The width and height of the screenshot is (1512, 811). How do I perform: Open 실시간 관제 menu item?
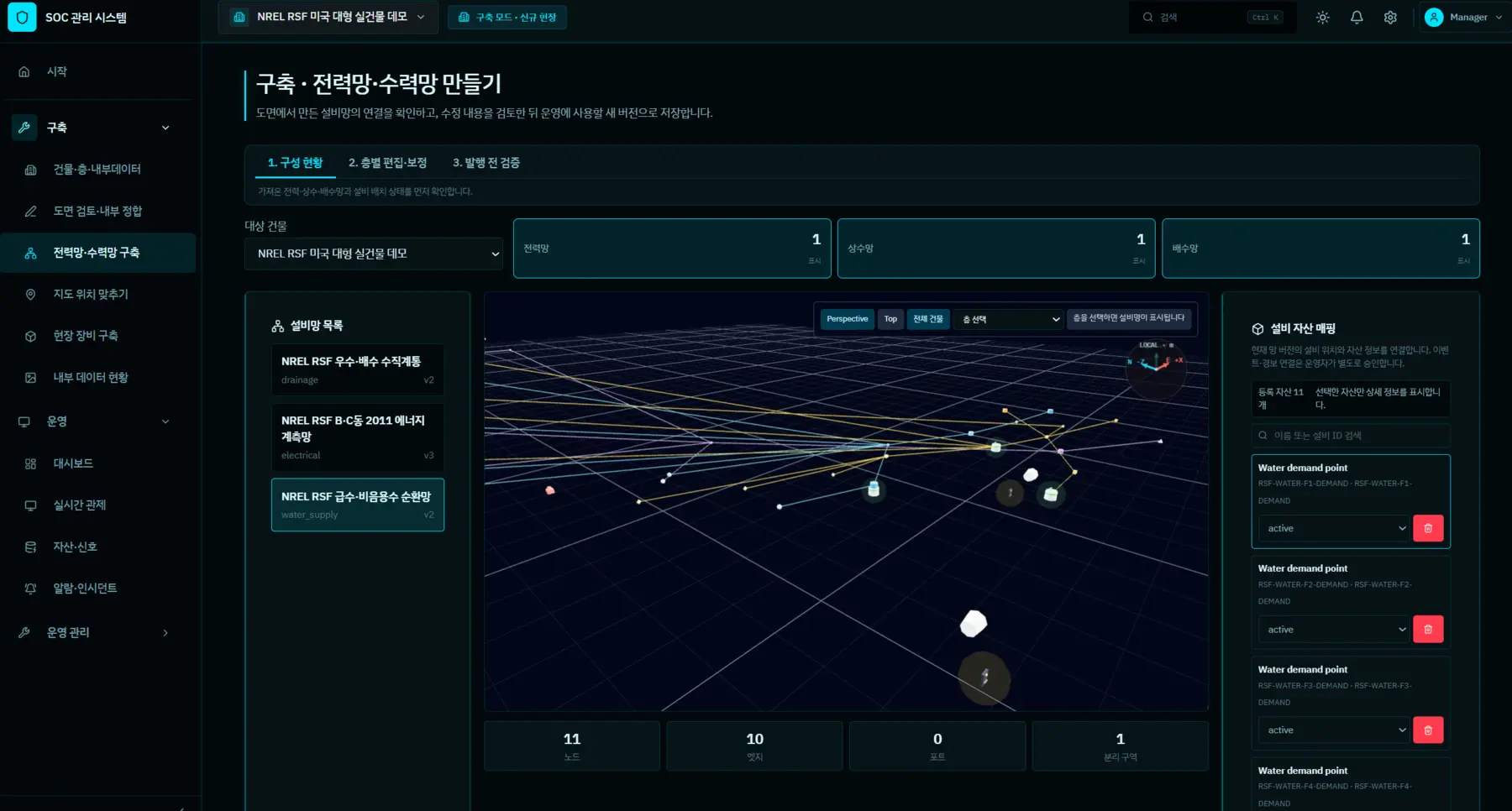(98, 505)
